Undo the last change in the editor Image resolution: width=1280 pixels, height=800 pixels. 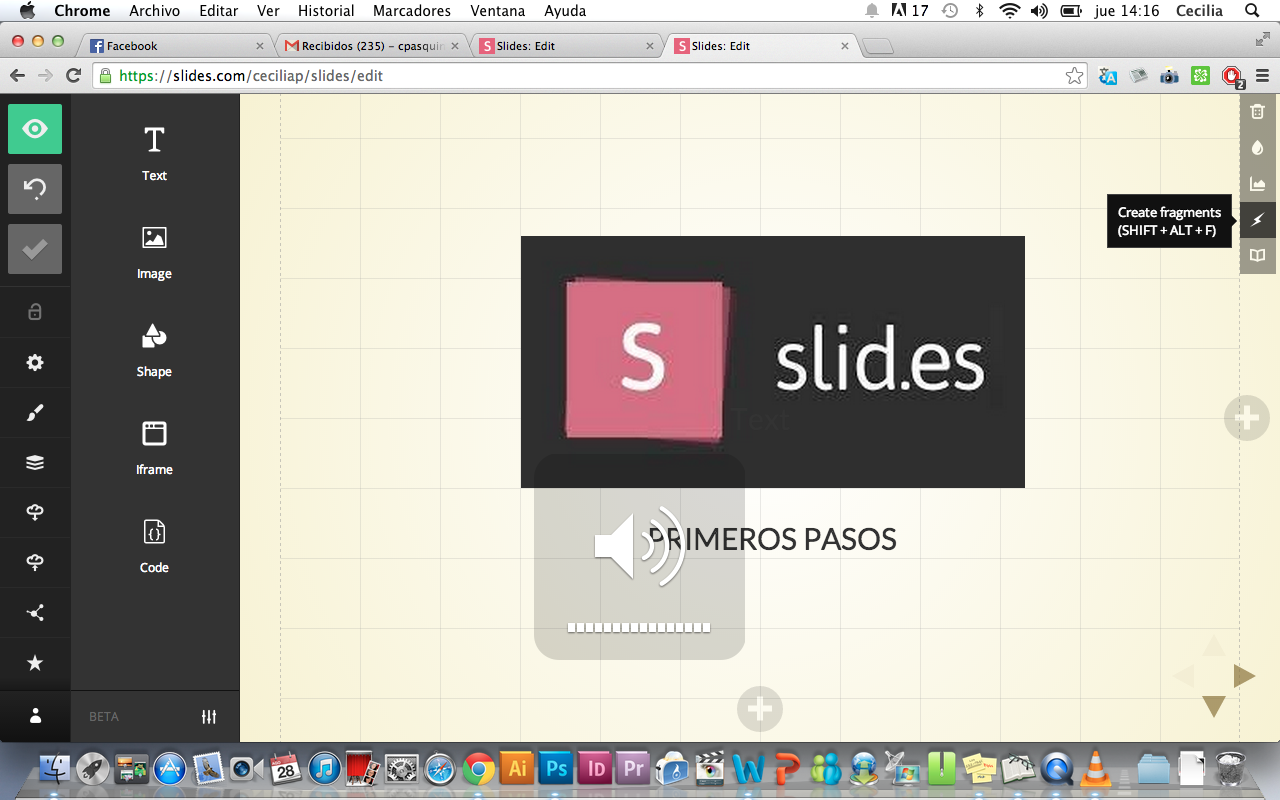coord(35,189)
